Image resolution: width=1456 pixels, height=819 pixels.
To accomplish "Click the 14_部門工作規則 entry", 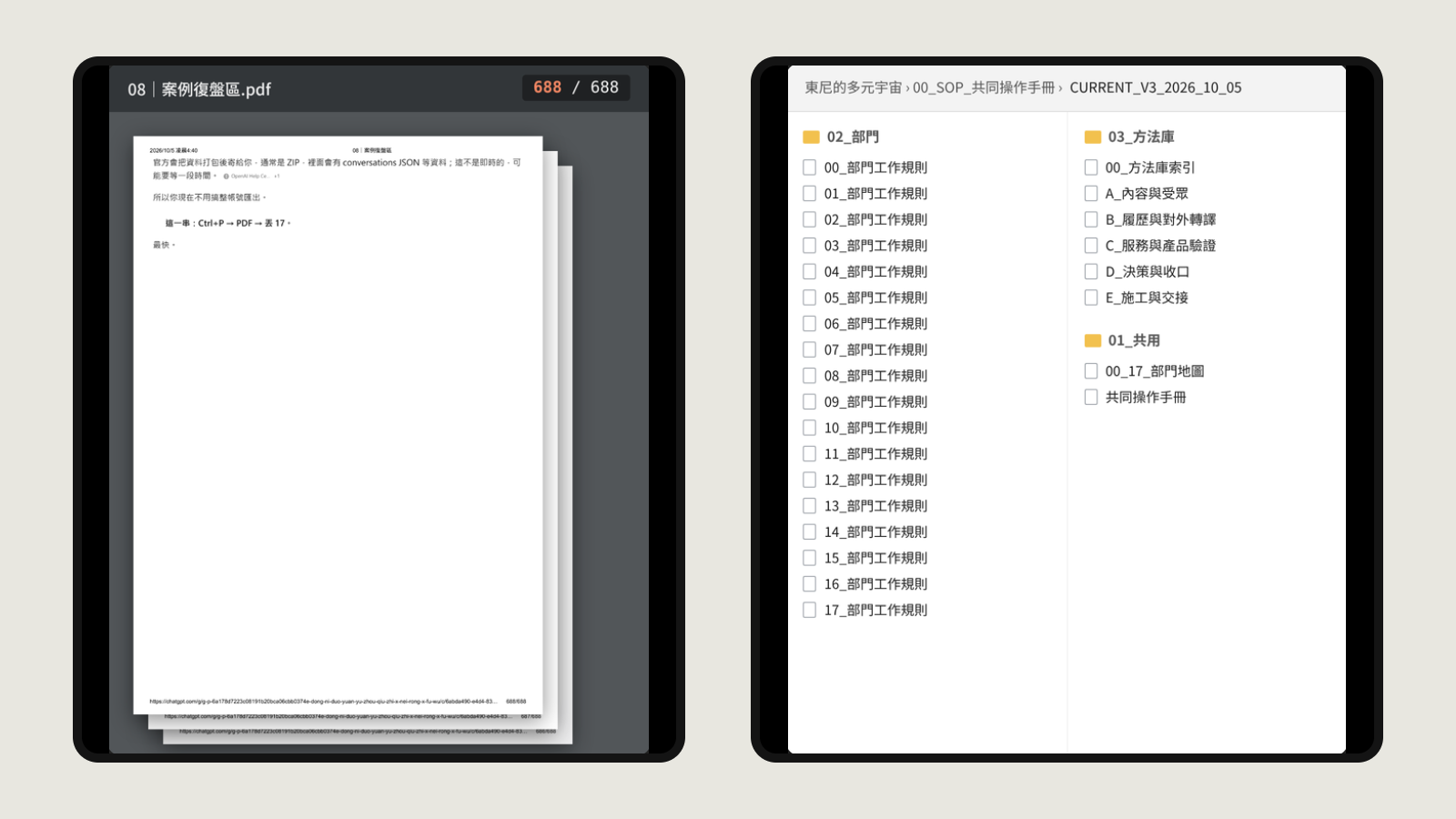I will 875,532.
